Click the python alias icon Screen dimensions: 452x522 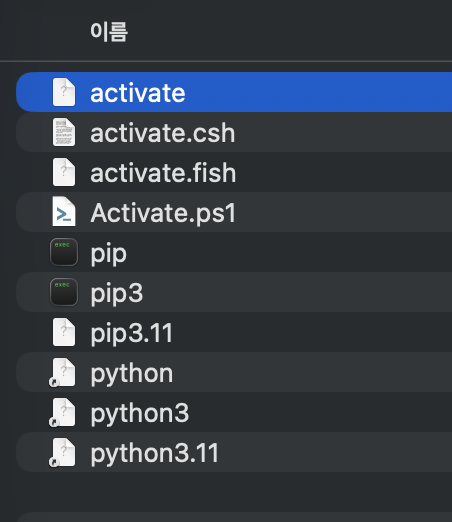(x=62, y=373)
